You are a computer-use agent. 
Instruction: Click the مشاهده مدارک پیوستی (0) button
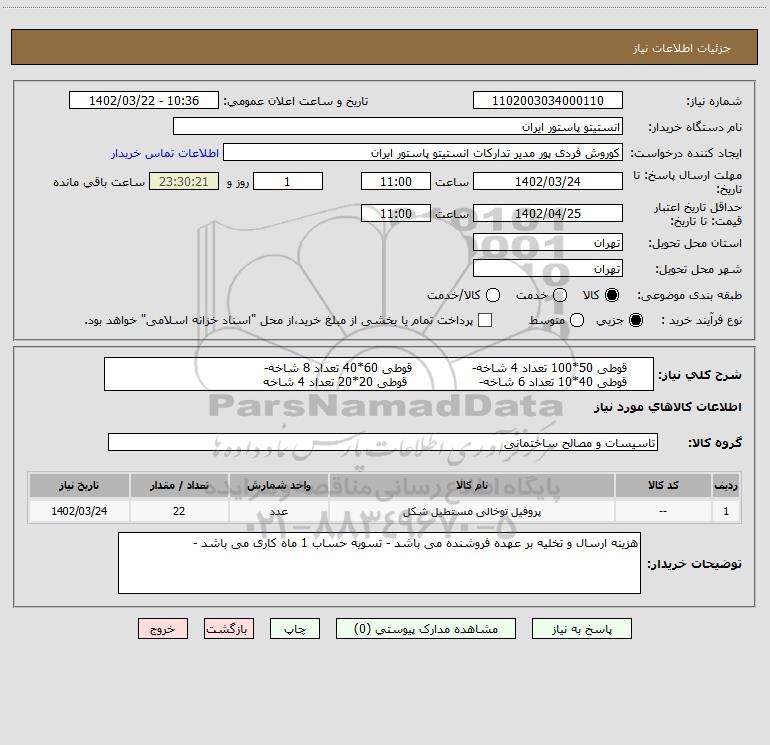pyautogui.click(x=426, y=629)
